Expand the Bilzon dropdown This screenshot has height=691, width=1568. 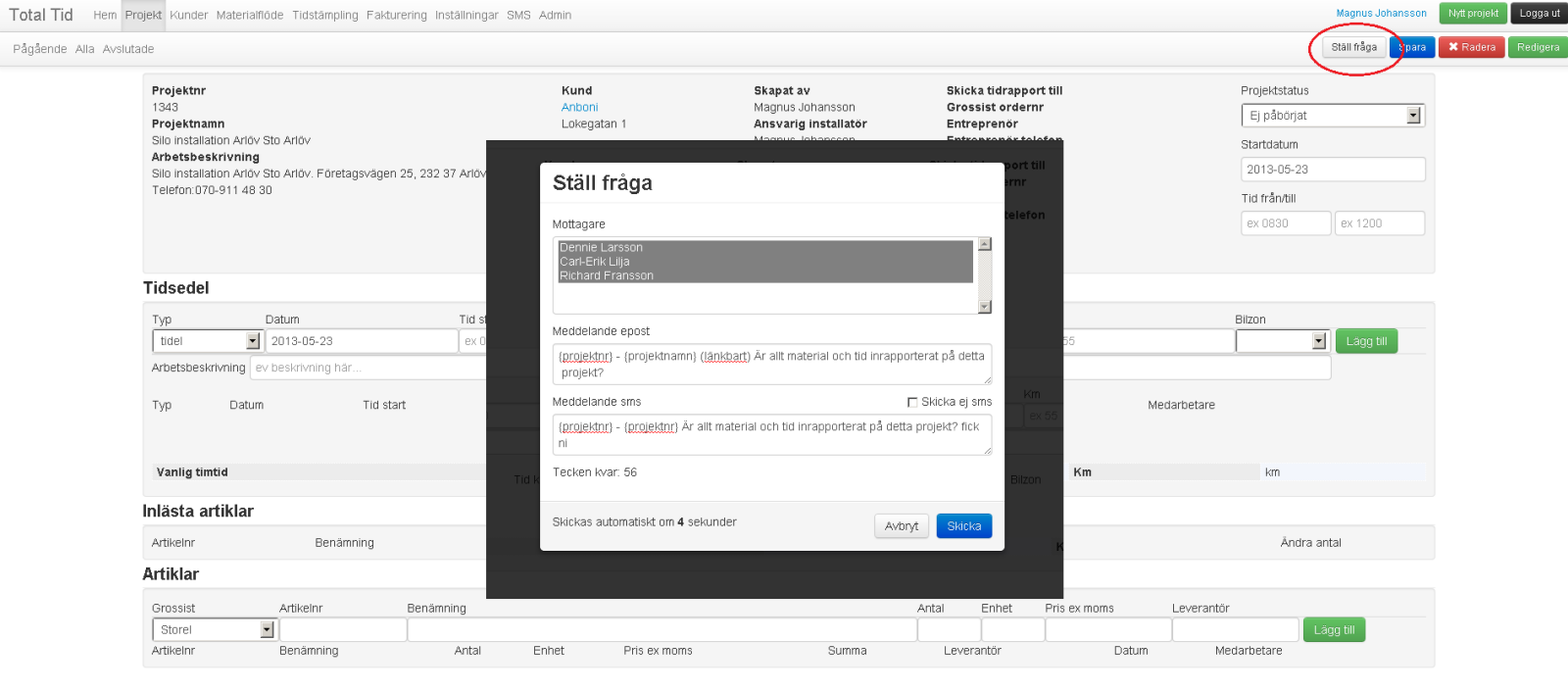(x=1281, y=341)
